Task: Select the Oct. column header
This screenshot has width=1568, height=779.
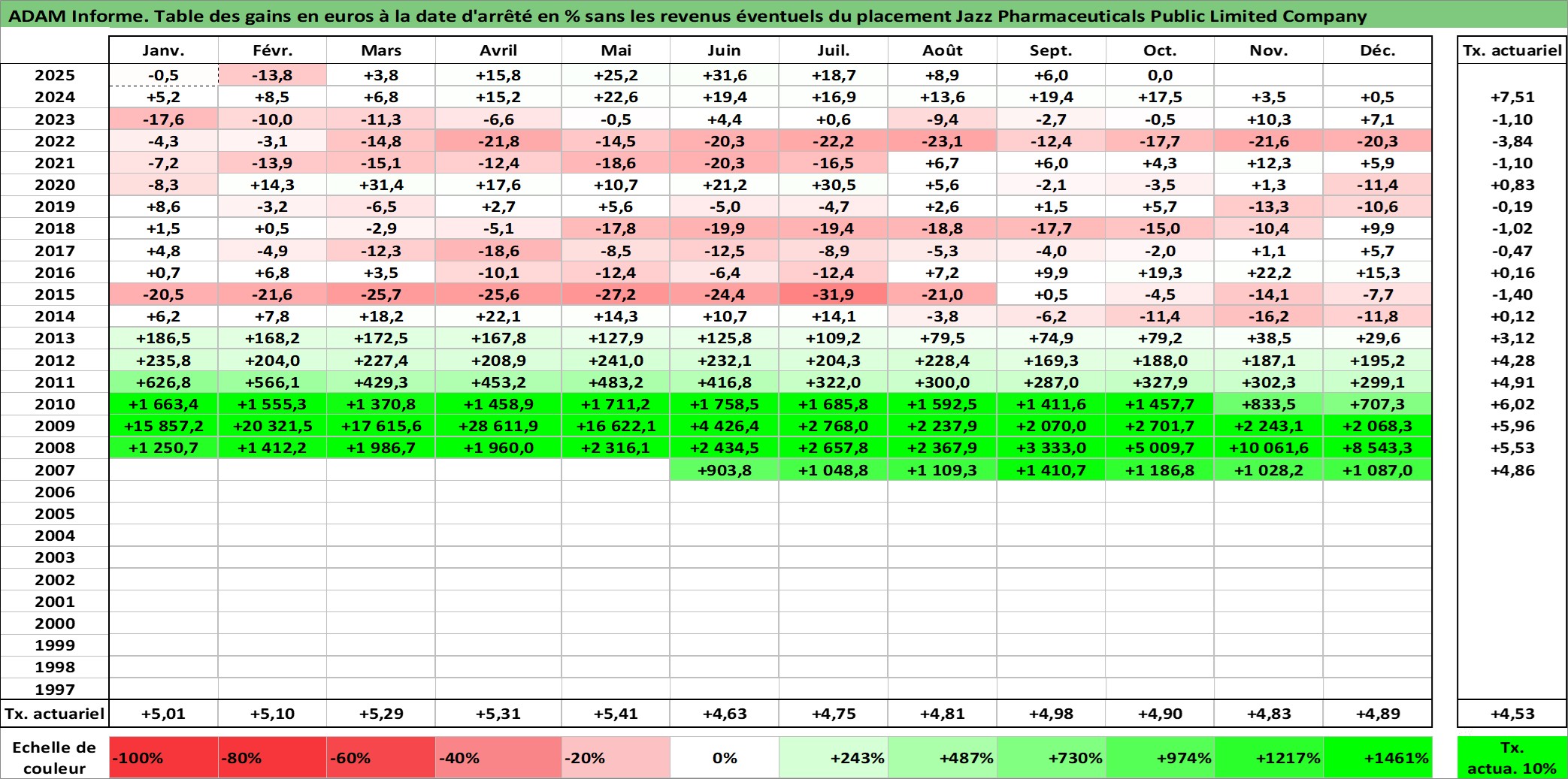Action: [x=1160, y=50]
